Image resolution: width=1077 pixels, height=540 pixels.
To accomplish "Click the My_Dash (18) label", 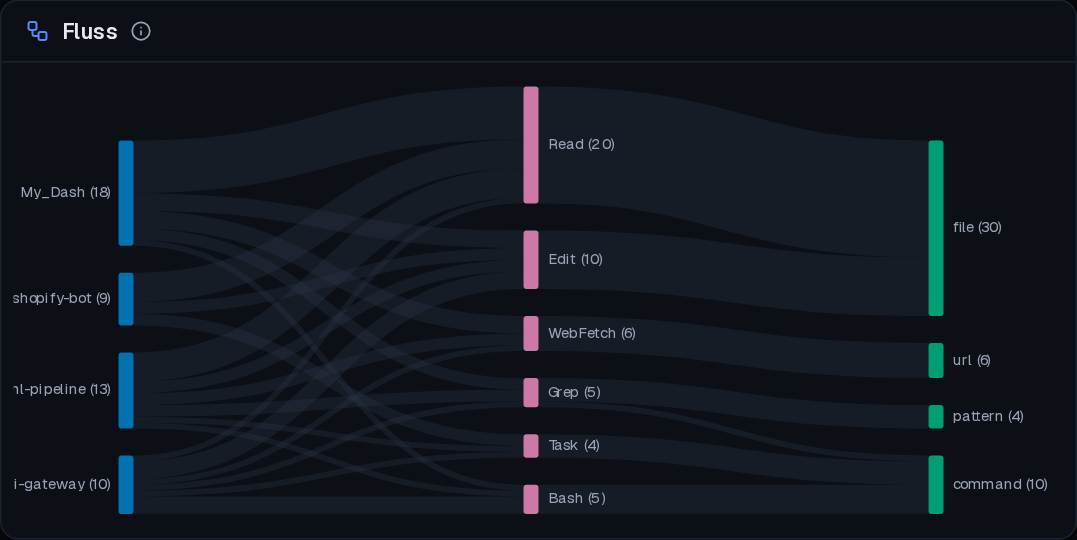I will [x=65, y=192].
